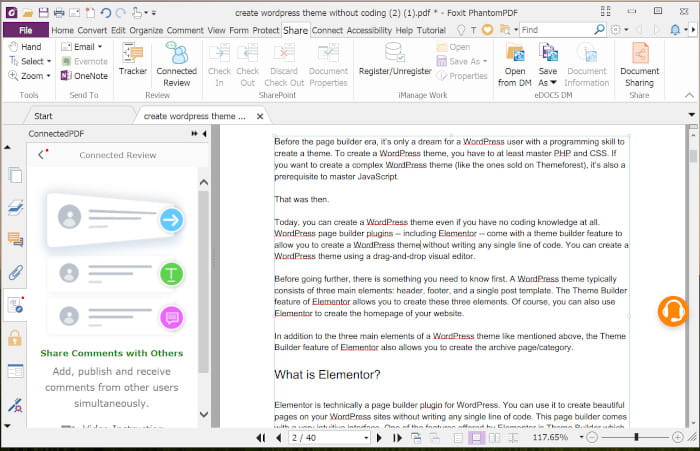Click the 'Share Comments with Others' heading
This screenshot has height=451, width=700.
tap(112, 353)
